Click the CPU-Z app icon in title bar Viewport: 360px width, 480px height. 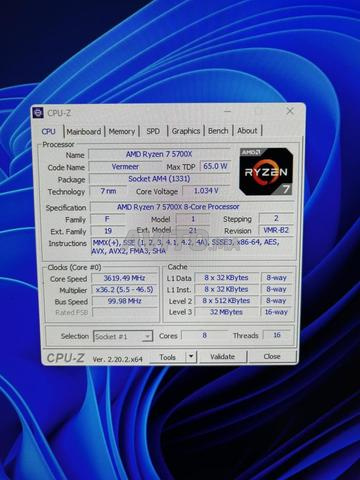click(38, 113)
